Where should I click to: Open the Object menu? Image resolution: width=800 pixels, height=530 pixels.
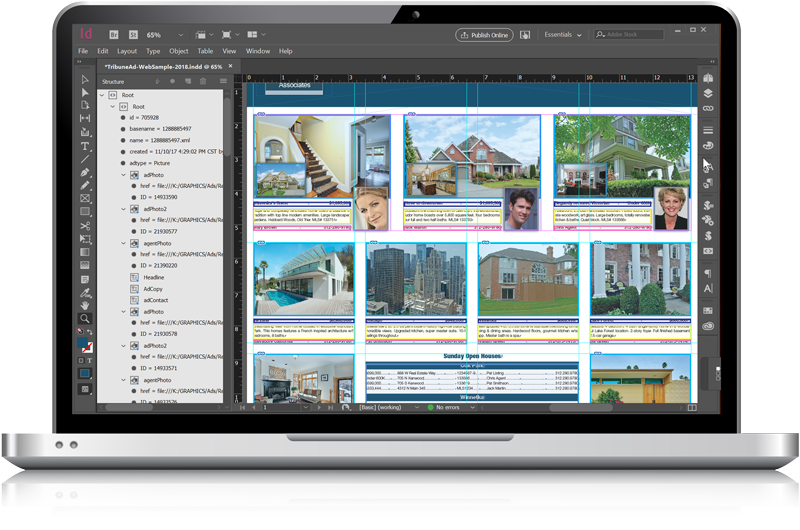[179, 51]
